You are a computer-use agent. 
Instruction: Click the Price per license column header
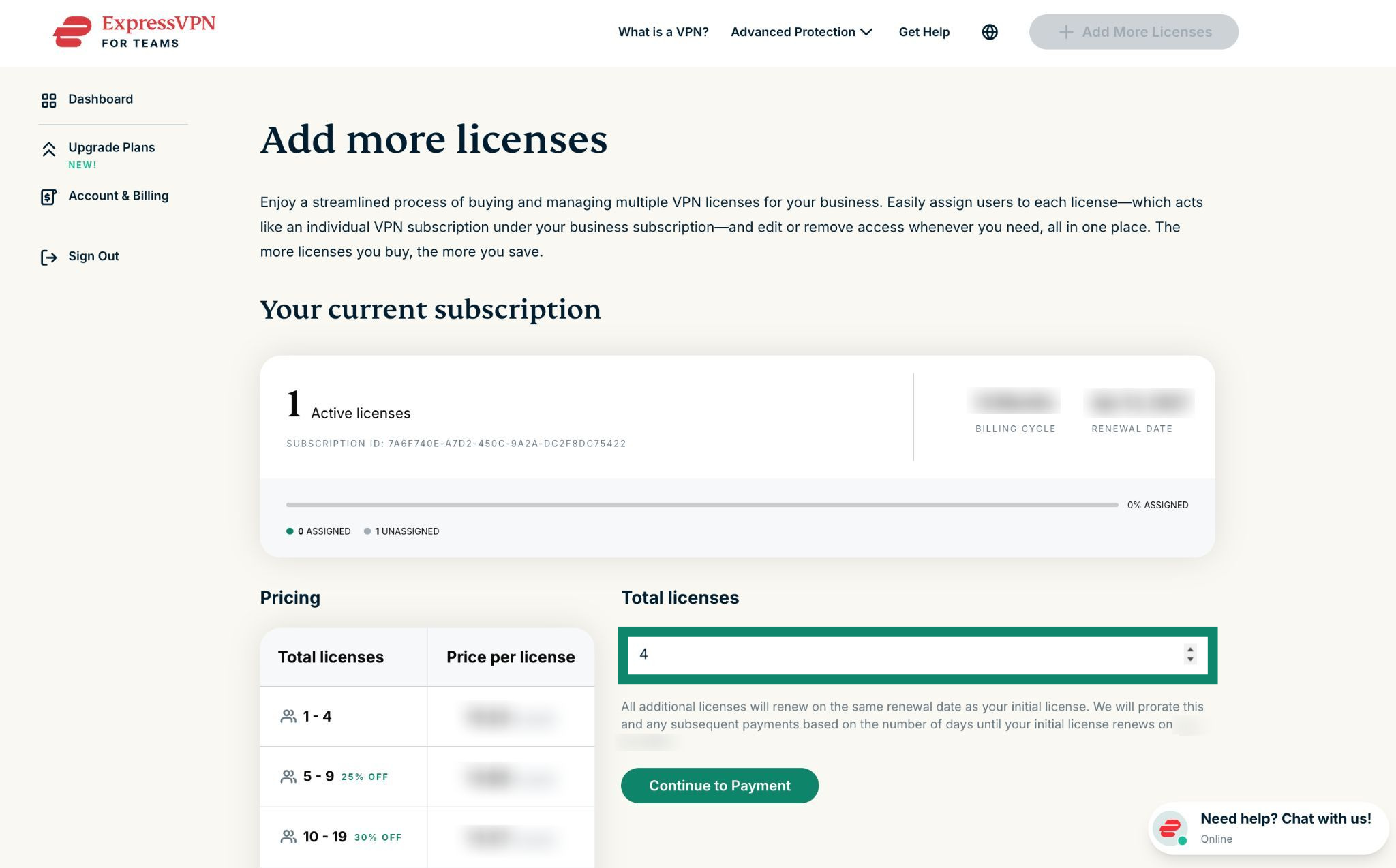[x=511, y=657]
